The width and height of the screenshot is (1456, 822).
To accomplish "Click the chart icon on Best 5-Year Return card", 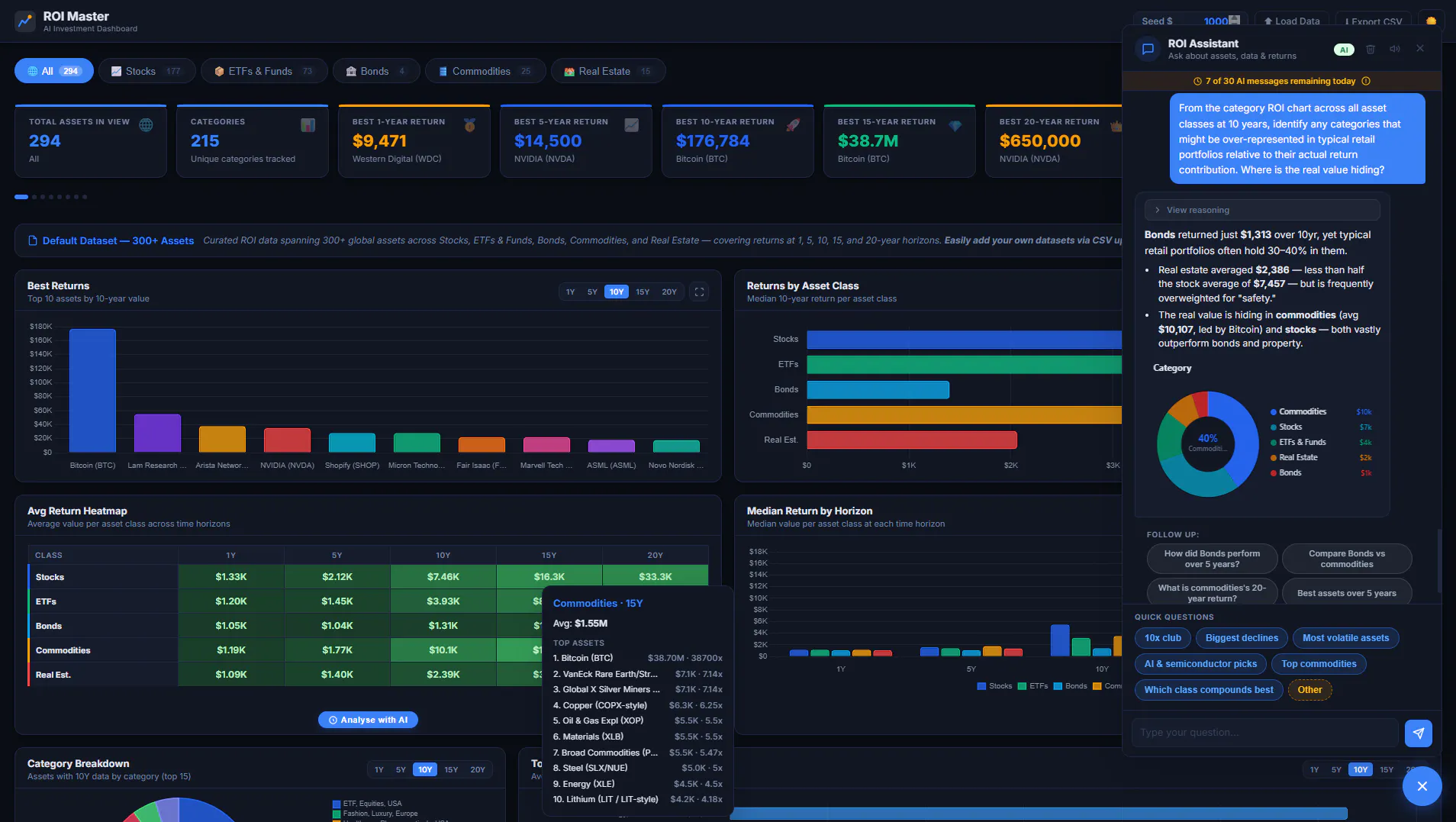I will click(x=632, y=125).
